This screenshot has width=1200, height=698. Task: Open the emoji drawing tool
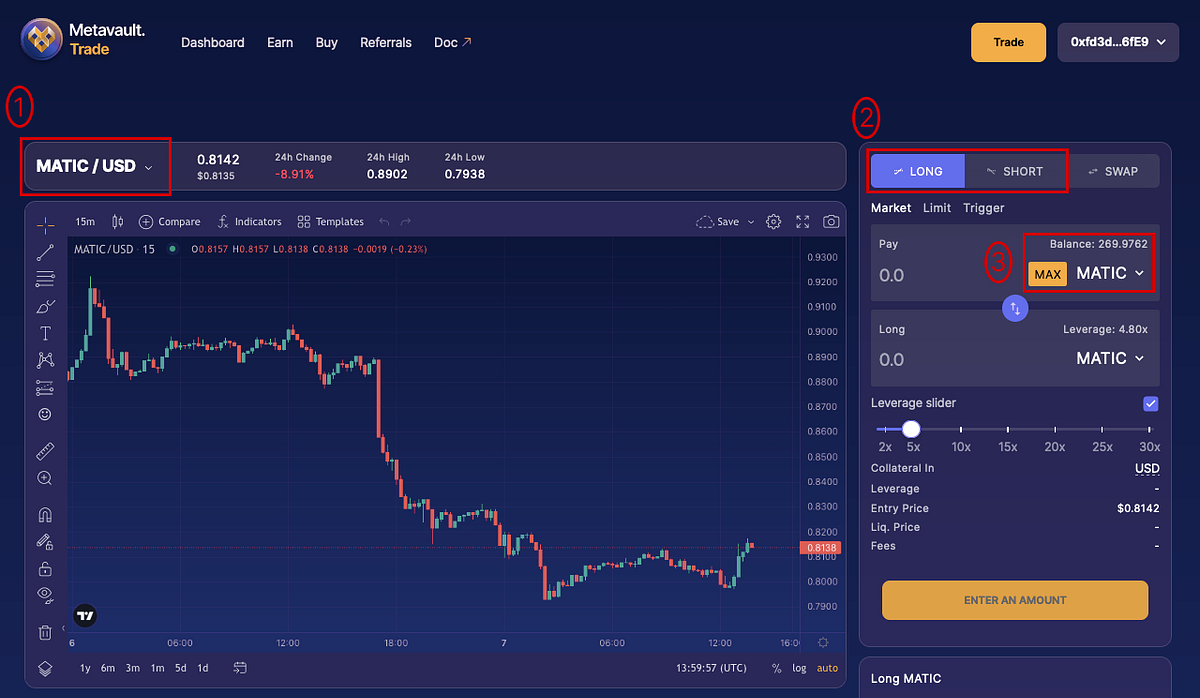point(45,414)
